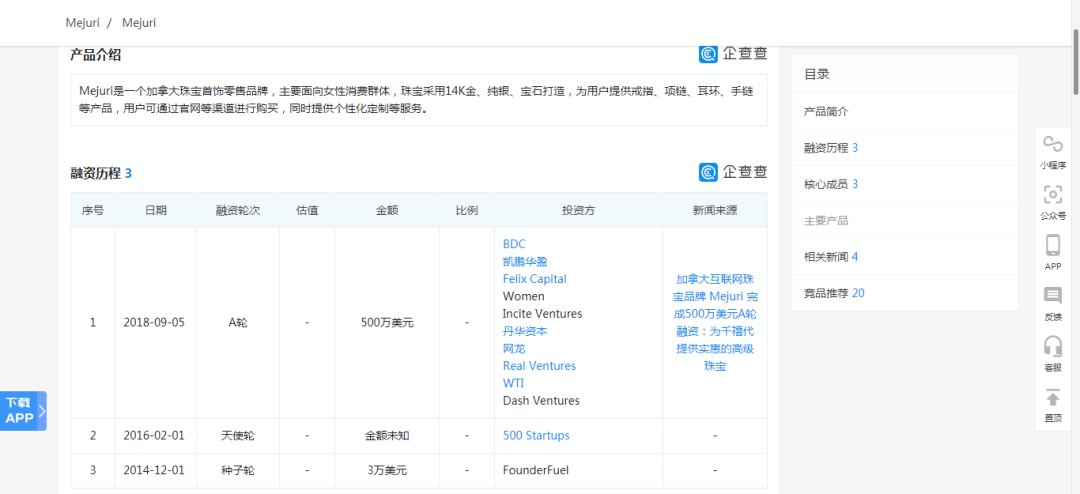Click second Mejuri breadcrumb item
This screenshot has width=1080, height=494.
[x=139, y=23]
